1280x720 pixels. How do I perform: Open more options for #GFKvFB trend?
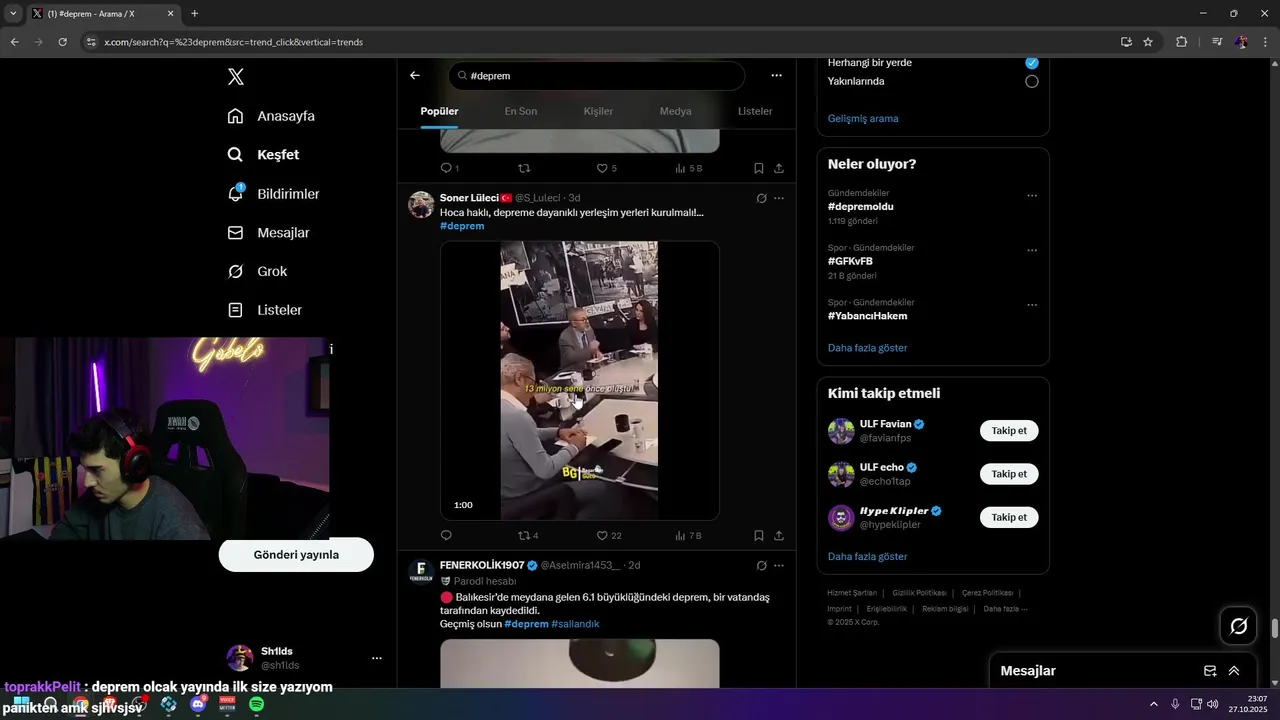point(1032,251)
